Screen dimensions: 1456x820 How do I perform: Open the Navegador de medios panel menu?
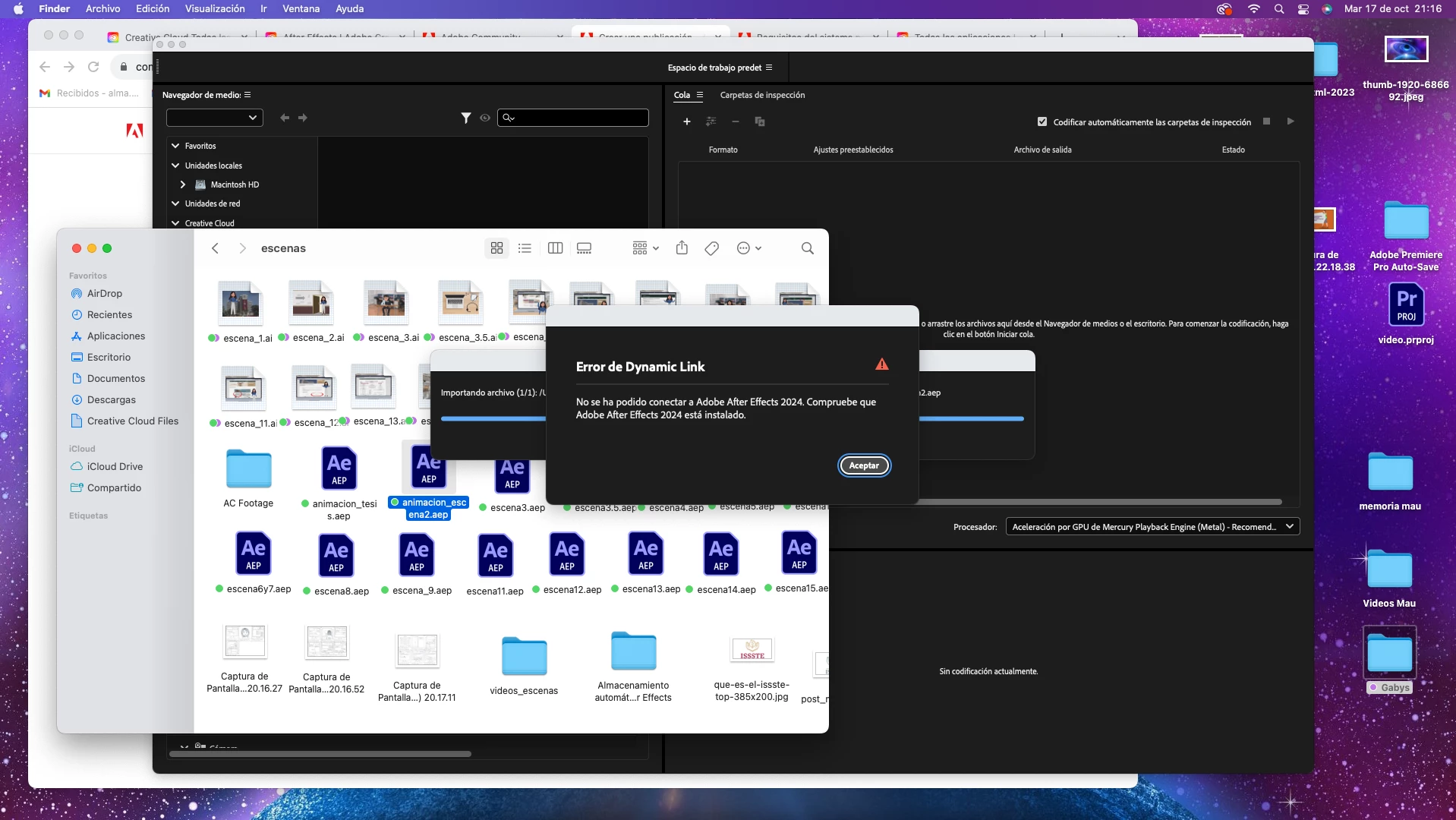point(247,95)
